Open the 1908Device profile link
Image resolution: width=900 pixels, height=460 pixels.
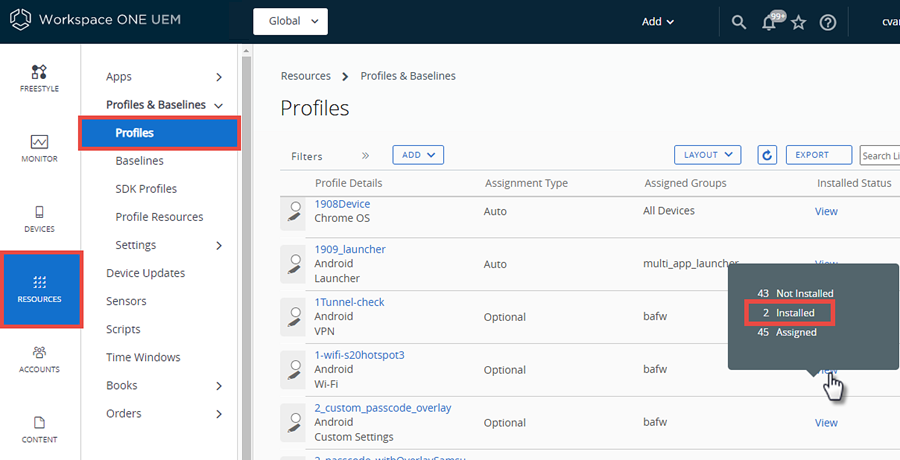coord(343,204)
